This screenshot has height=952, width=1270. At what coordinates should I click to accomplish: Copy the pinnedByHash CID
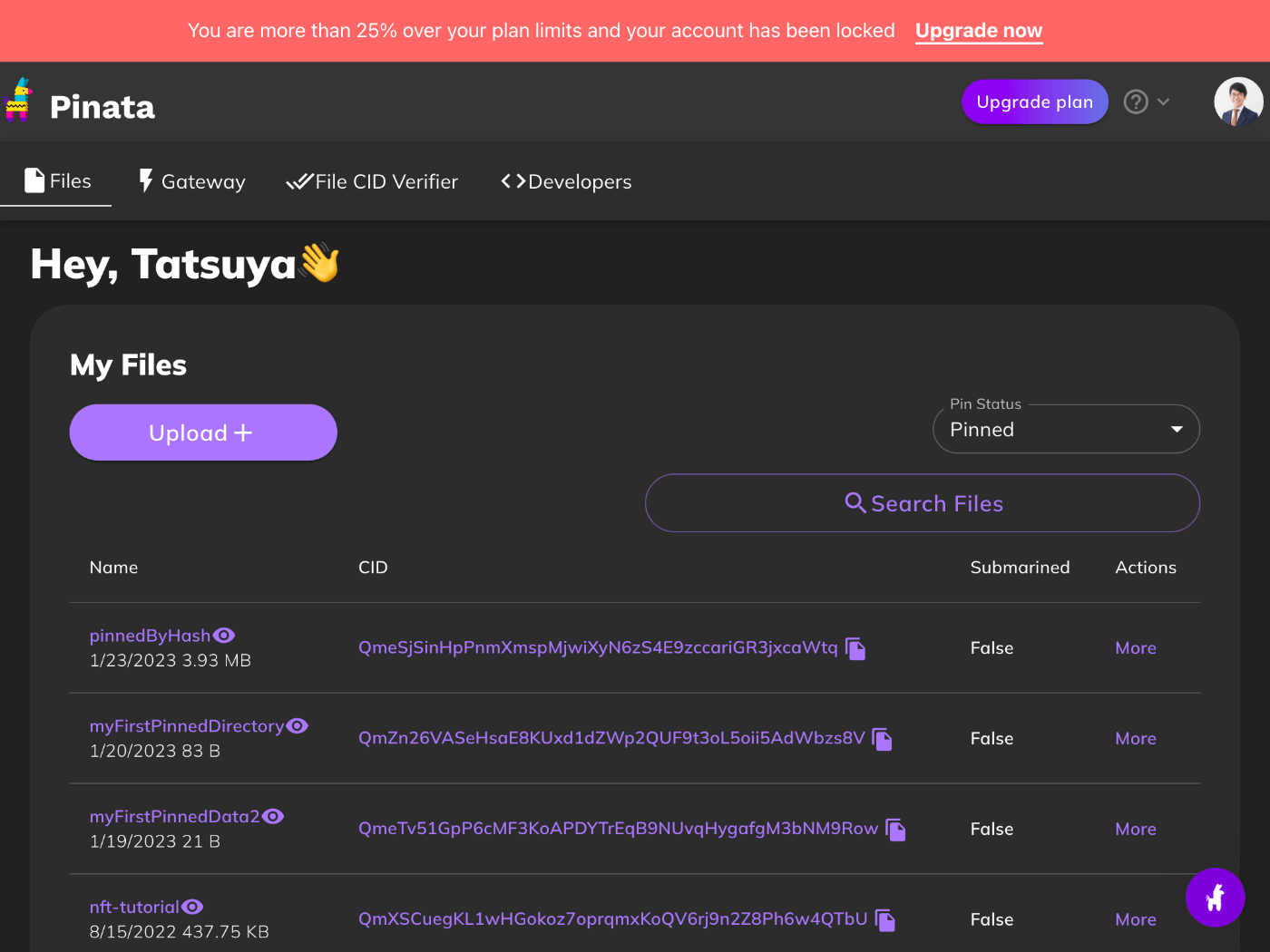855,648
